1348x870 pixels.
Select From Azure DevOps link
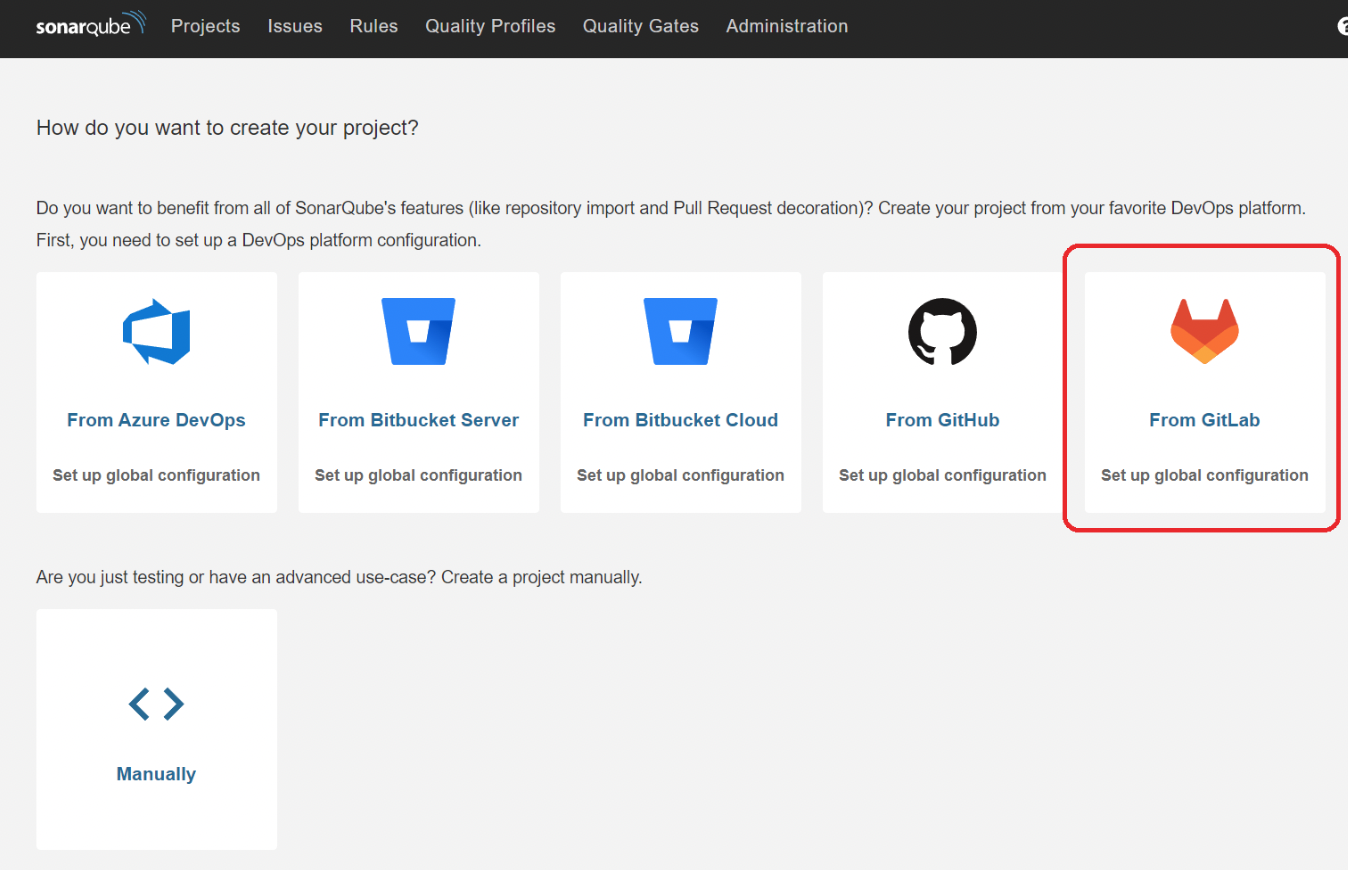(156, 420)
